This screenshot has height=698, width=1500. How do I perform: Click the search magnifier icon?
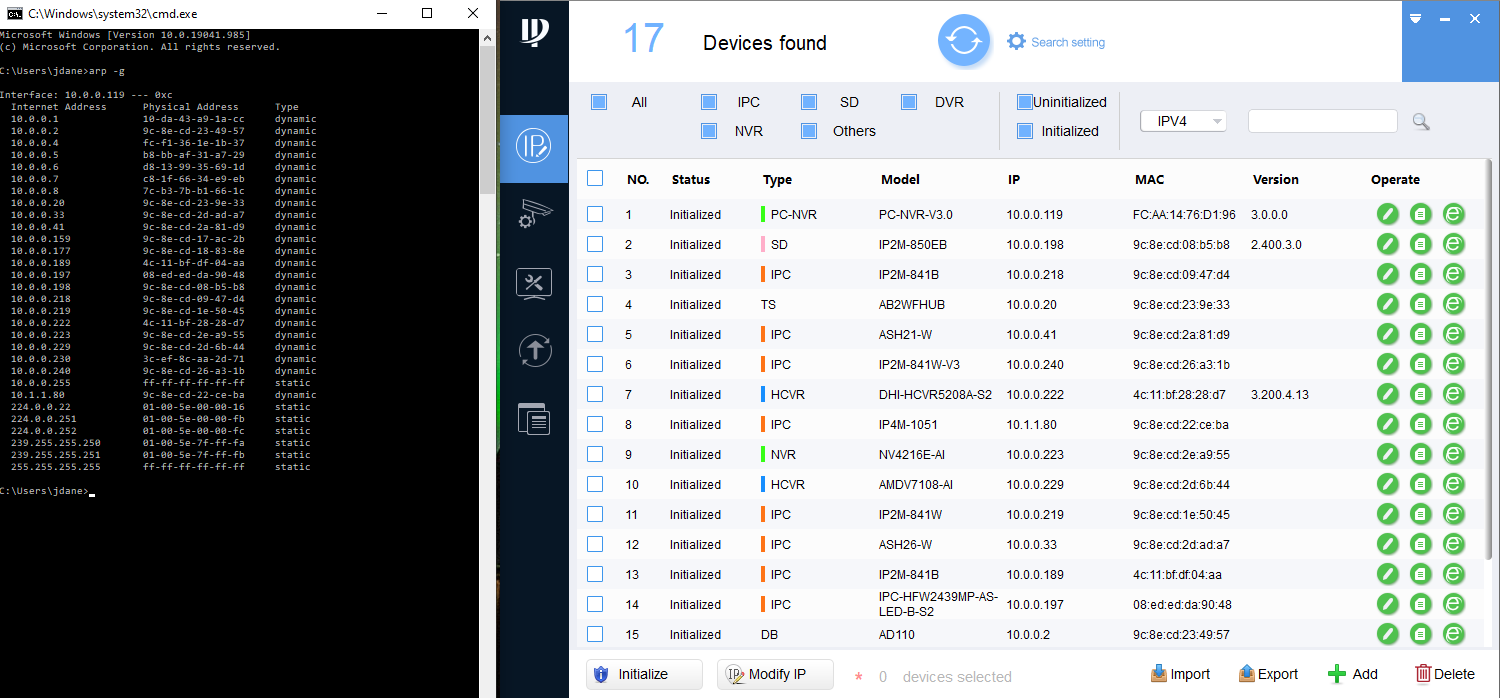click(1421, 121)
